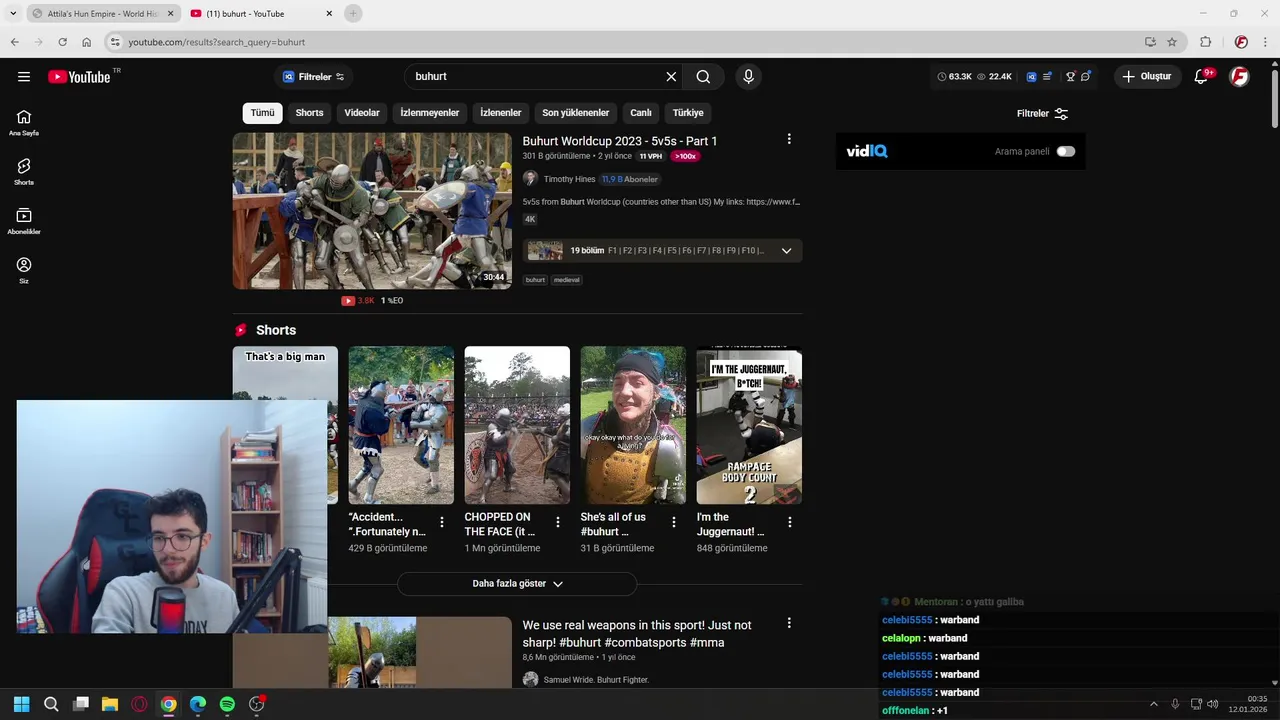The width and height of the screenshot is (1280, 720).
Task: Open a new Chrome tab
Action: pos(352,13)
